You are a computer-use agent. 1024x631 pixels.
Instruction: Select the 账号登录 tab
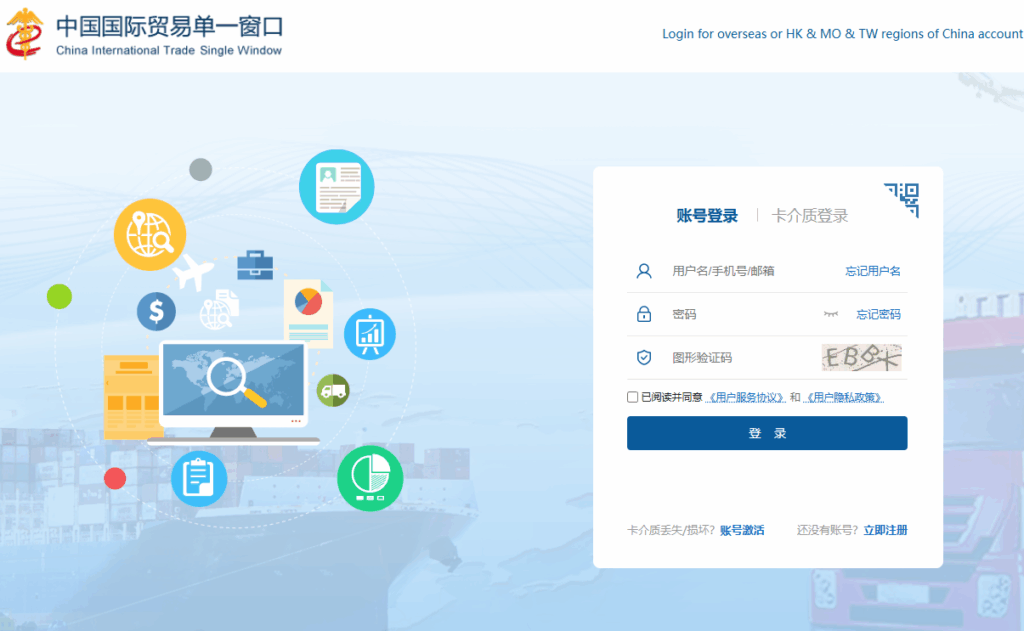[709, 214]
